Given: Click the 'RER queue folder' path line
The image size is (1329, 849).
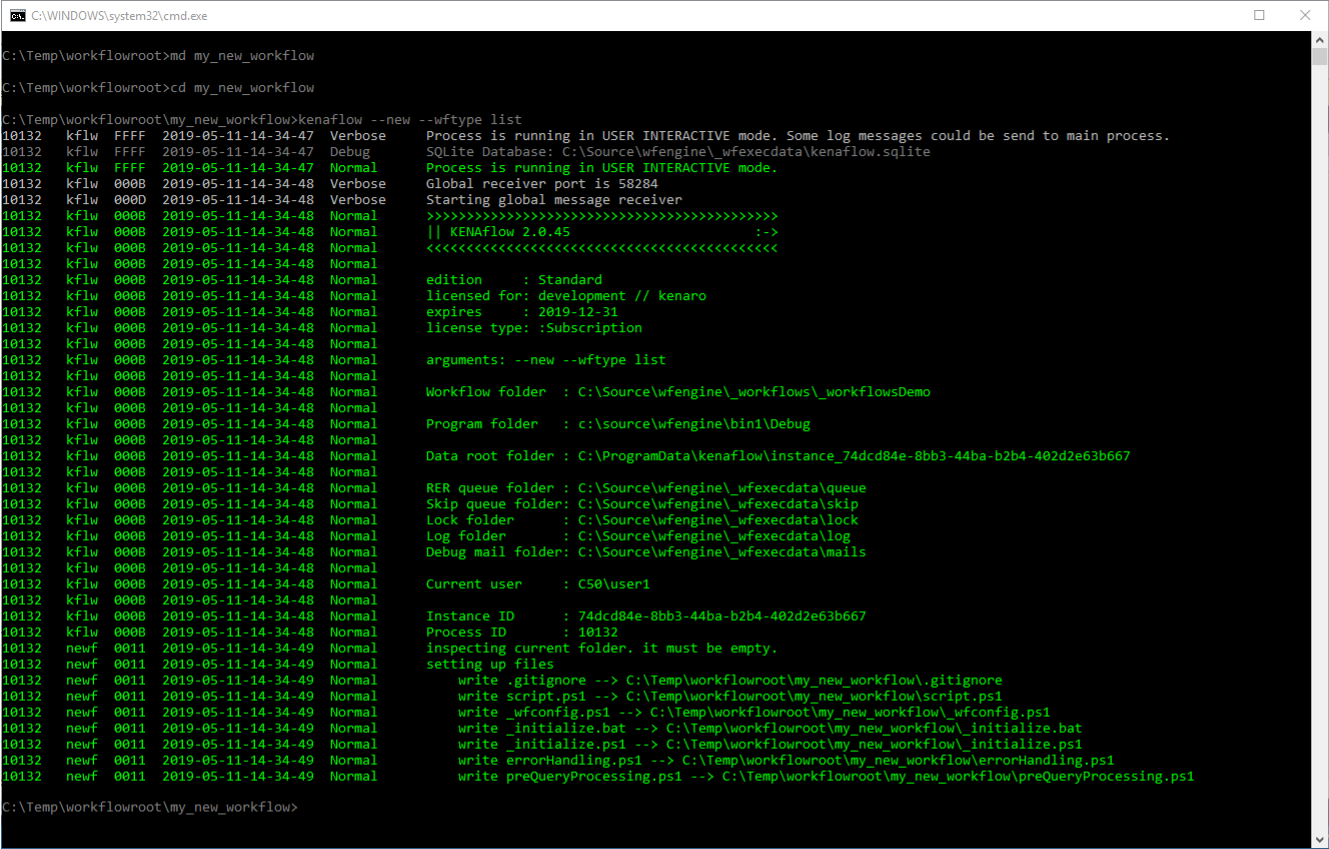Looking at the screenshot, I should [x=646, y=488].
